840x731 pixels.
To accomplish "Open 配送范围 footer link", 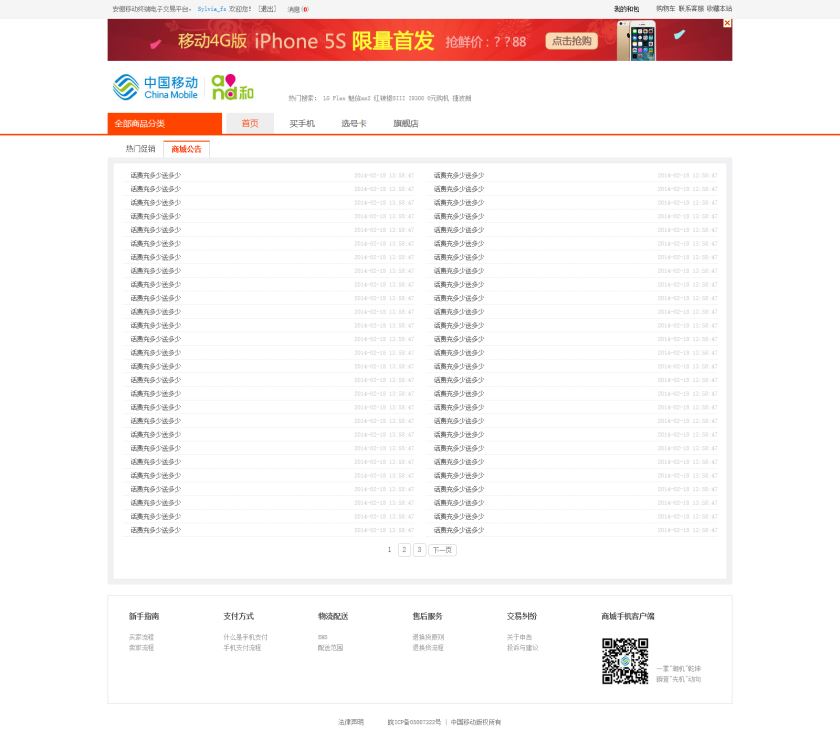I will [331, 647].
